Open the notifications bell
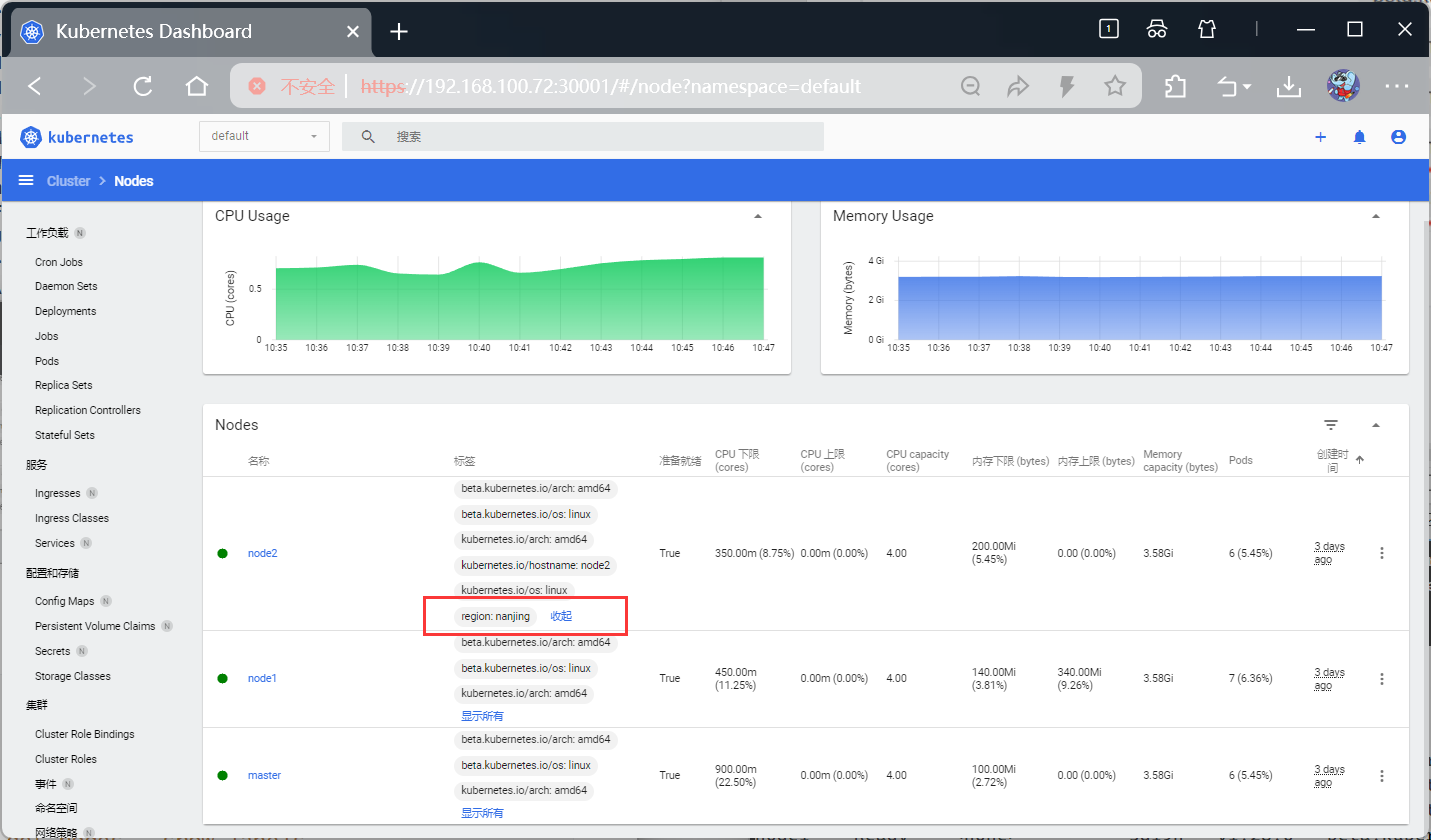The image size is (1431, 840). coord(1359,137)
